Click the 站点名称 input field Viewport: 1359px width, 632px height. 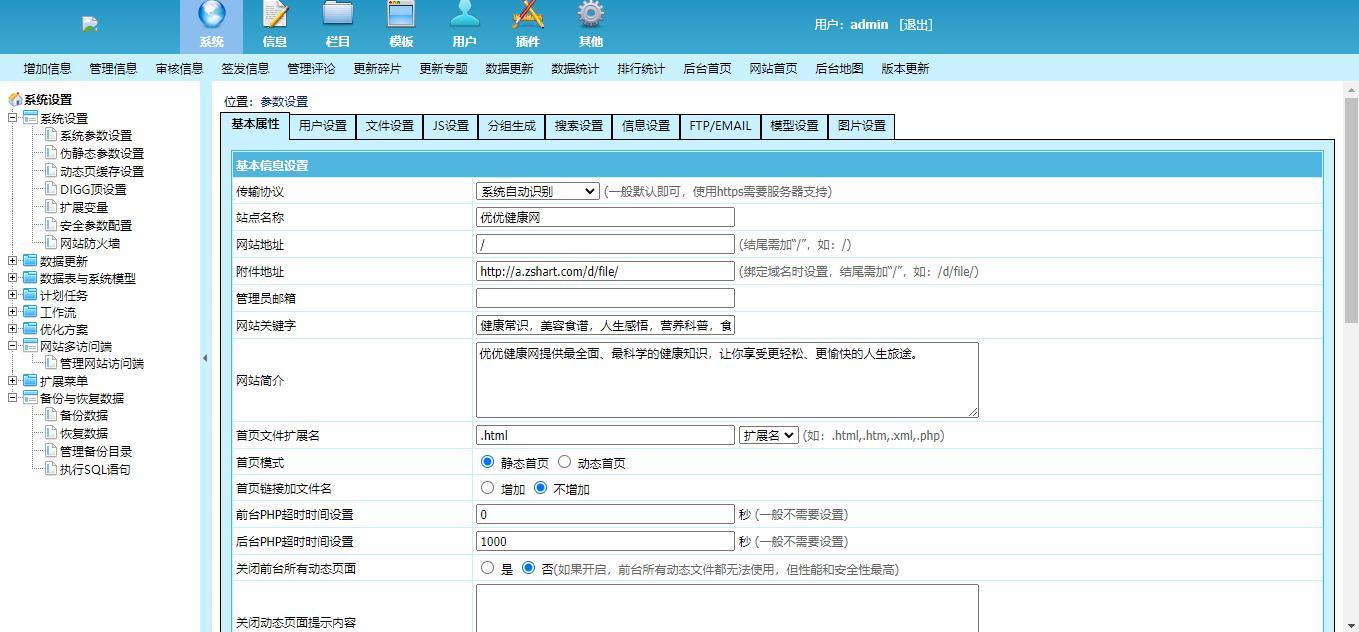click(605, 217)
